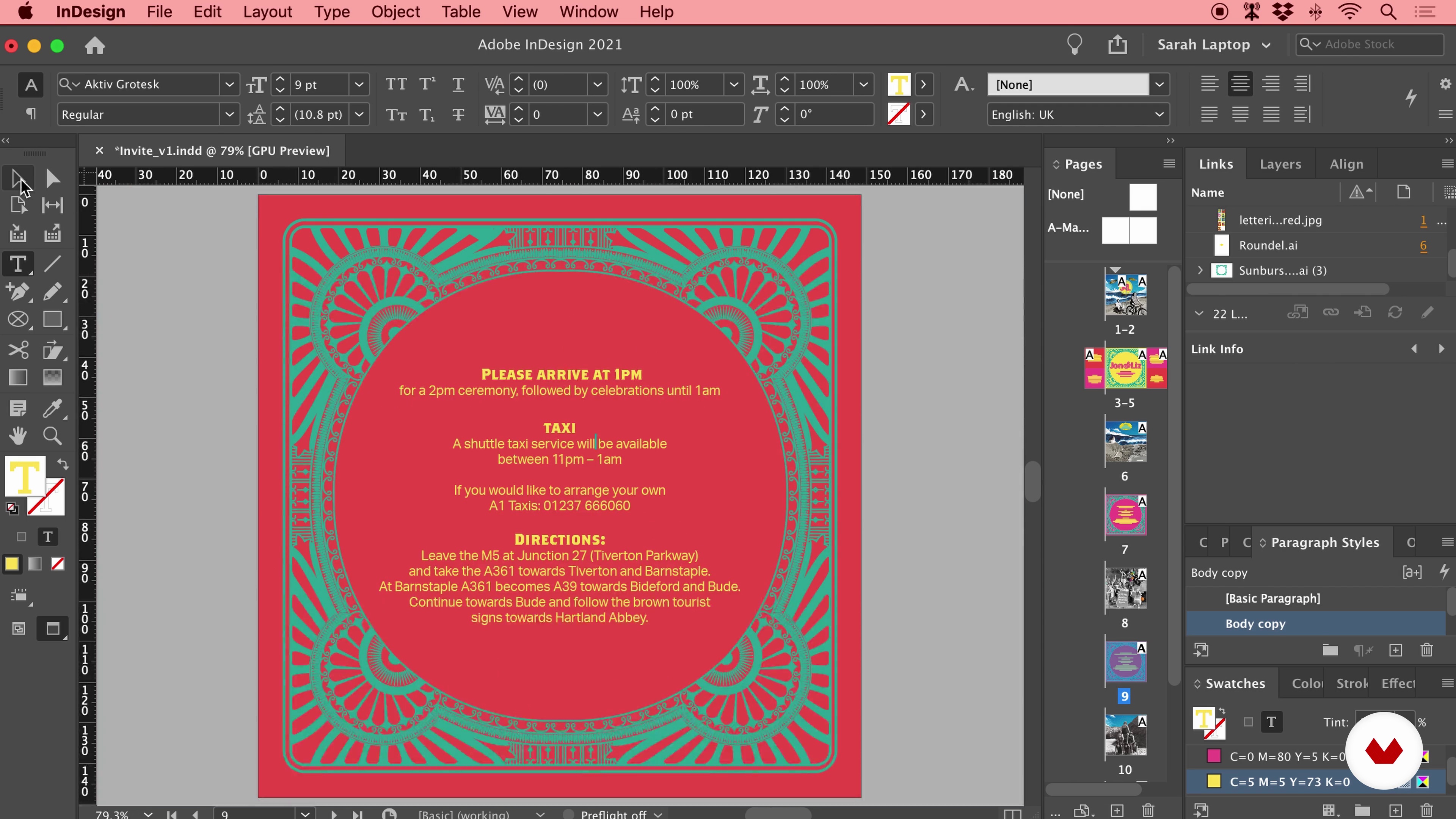Open the Layout menu
The width and height of the screenshot is (1456, 819).
click(x=267, y=12)
